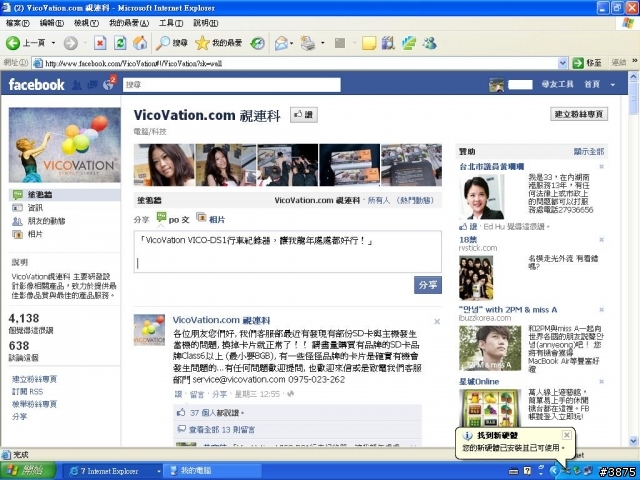Open Facebook notifications globe icon
Viewport: 640px width, 480px height.
(x=108, y=85)
